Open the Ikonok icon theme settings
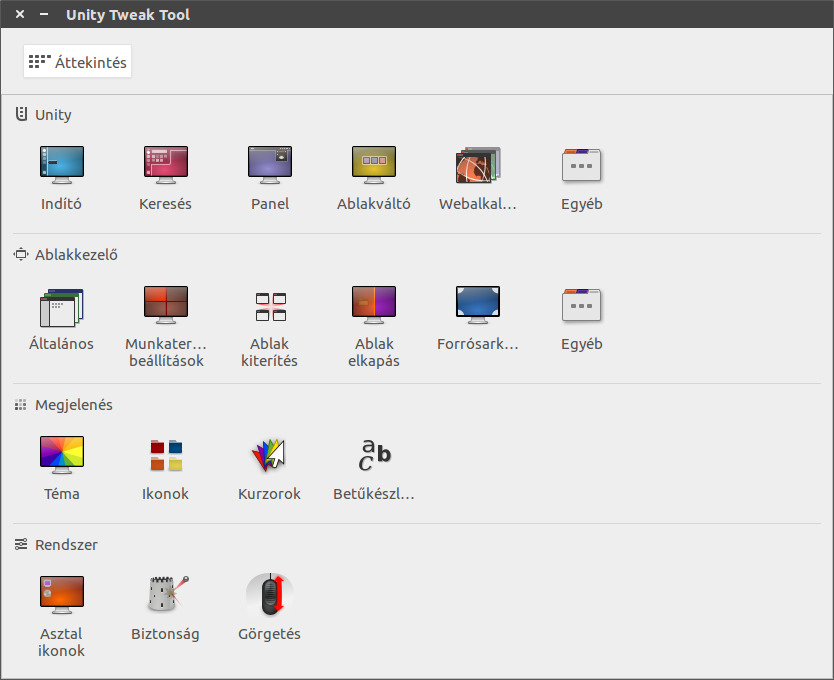This screenshot has height=680, width=834. pyautogui.click(x=165, y=468)
